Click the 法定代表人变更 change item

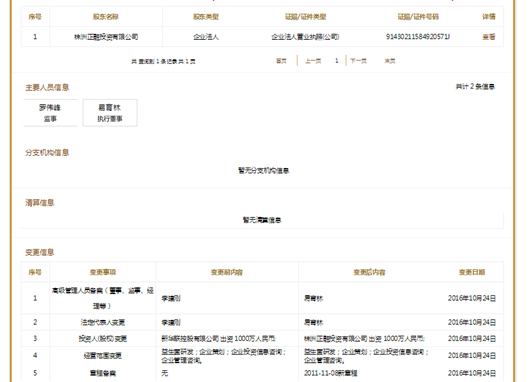coord(103,322)
